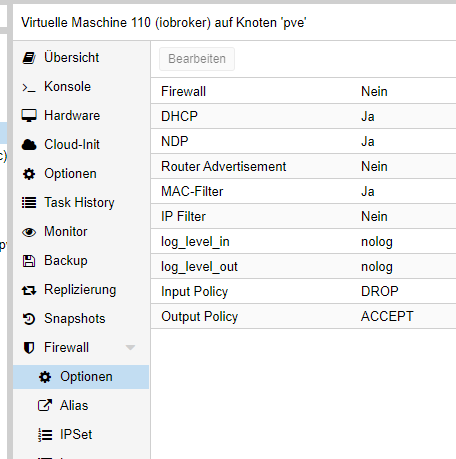This screenshot has height=459, width=456.
Task: Select the Backup floppy disk icon
Action: click(x=29, y=261)
